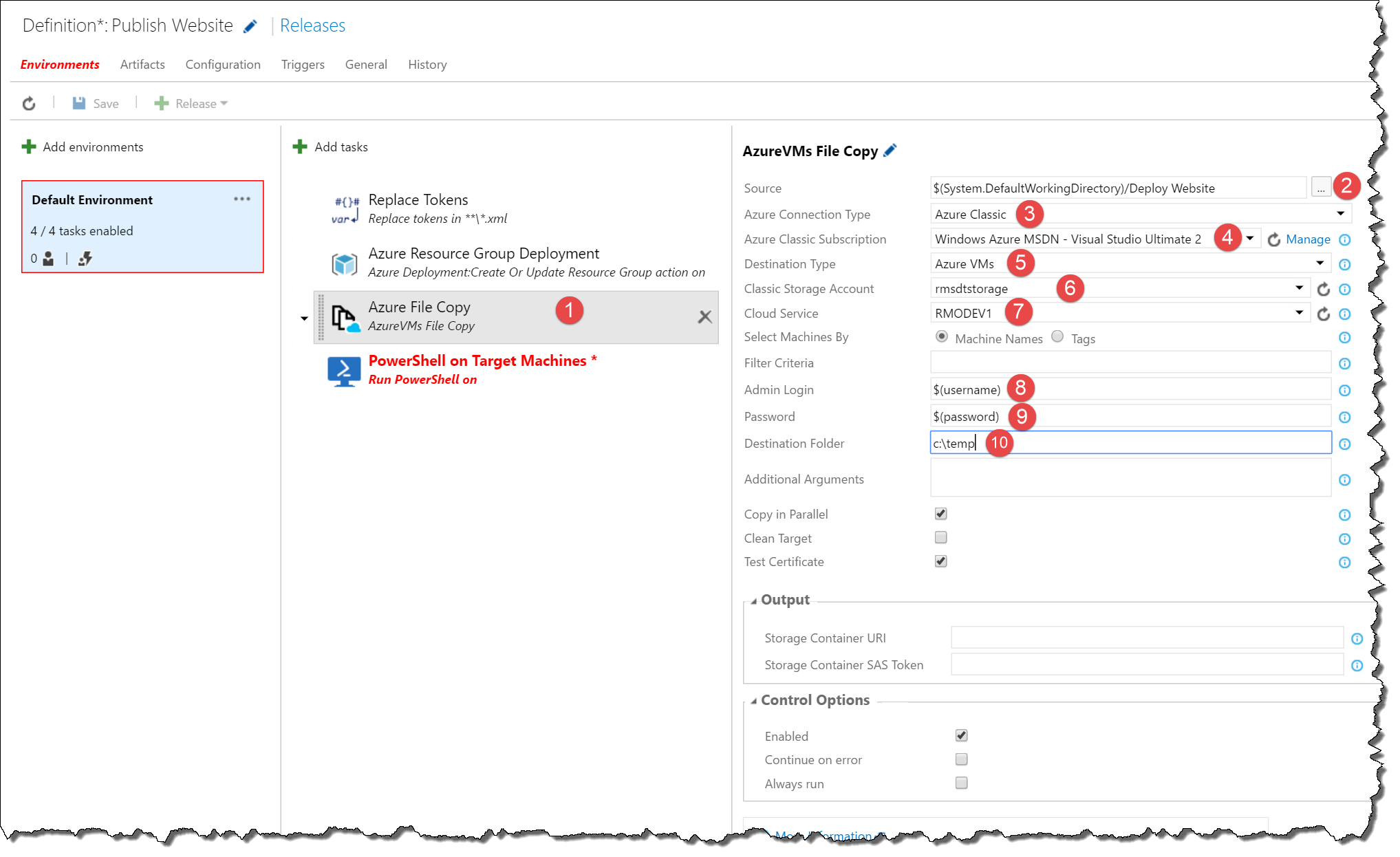Remove Azure File Copy task with X

(704, 317)
